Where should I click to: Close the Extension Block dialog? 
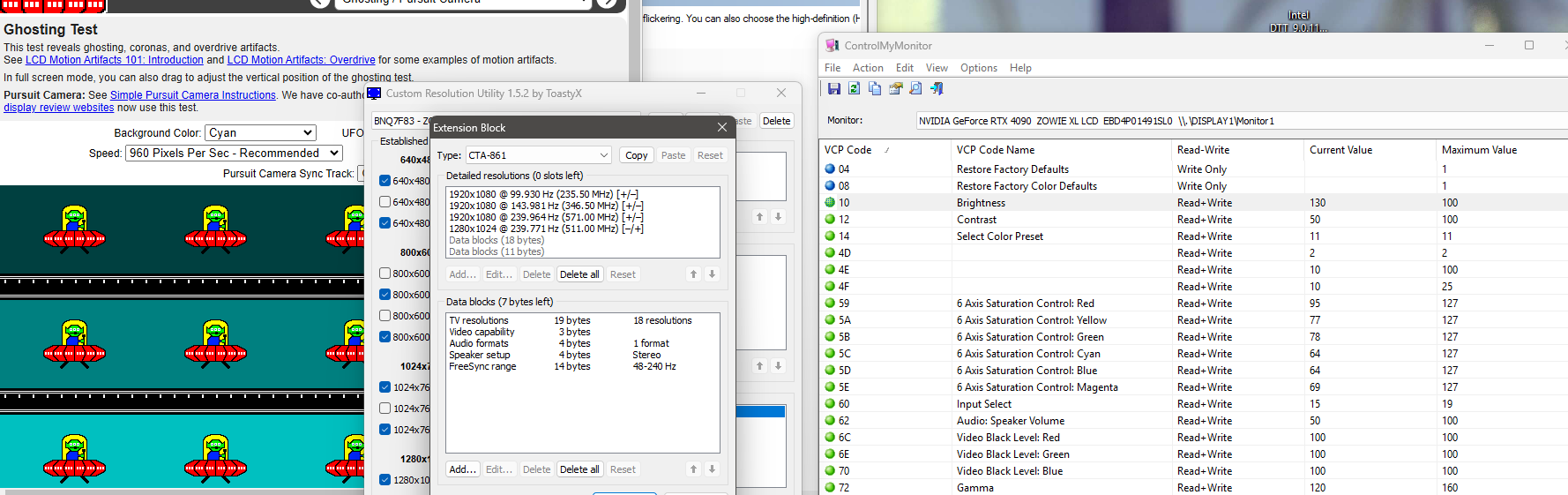click(x=722, y=127)
